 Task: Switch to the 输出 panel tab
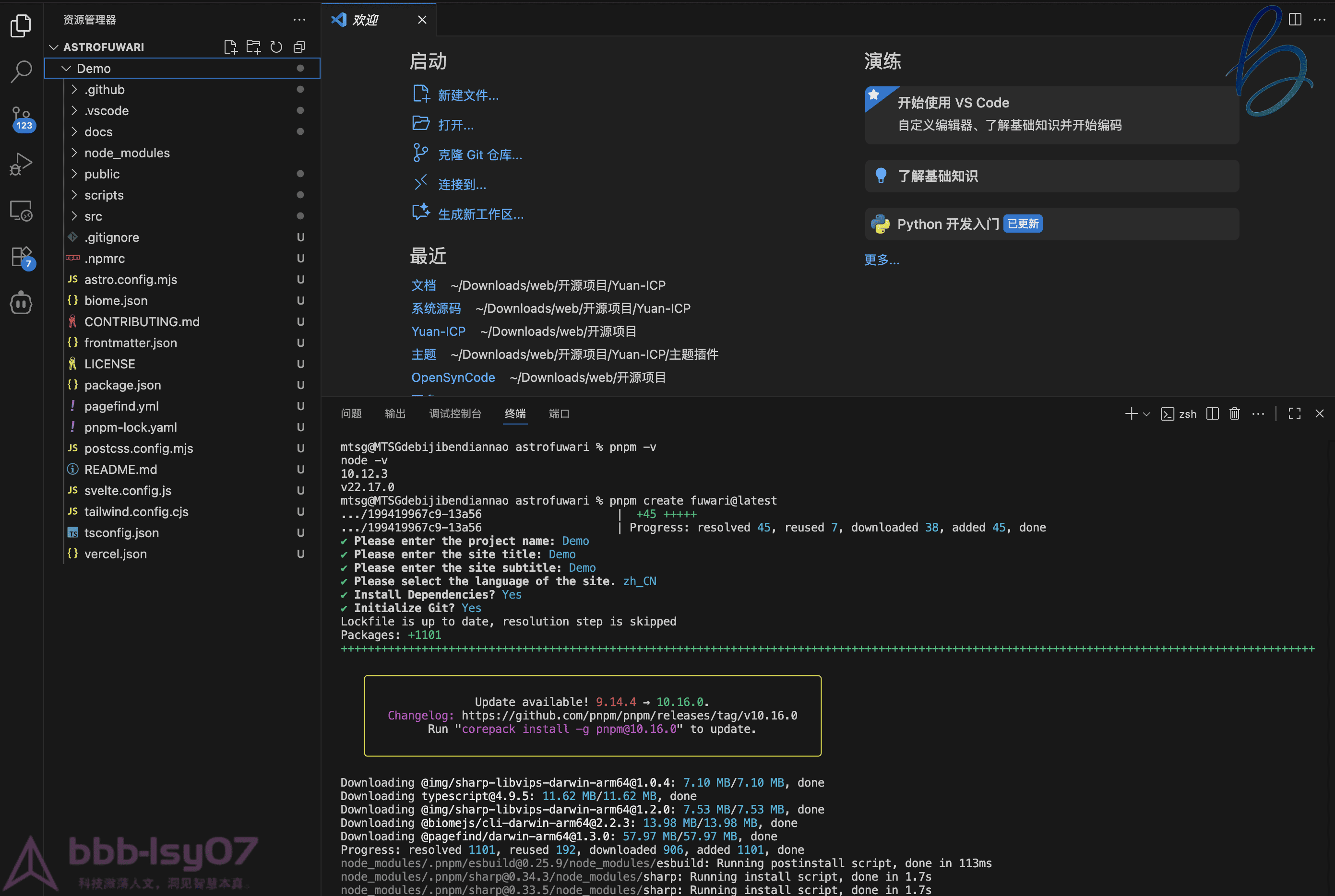coord(395,414)
